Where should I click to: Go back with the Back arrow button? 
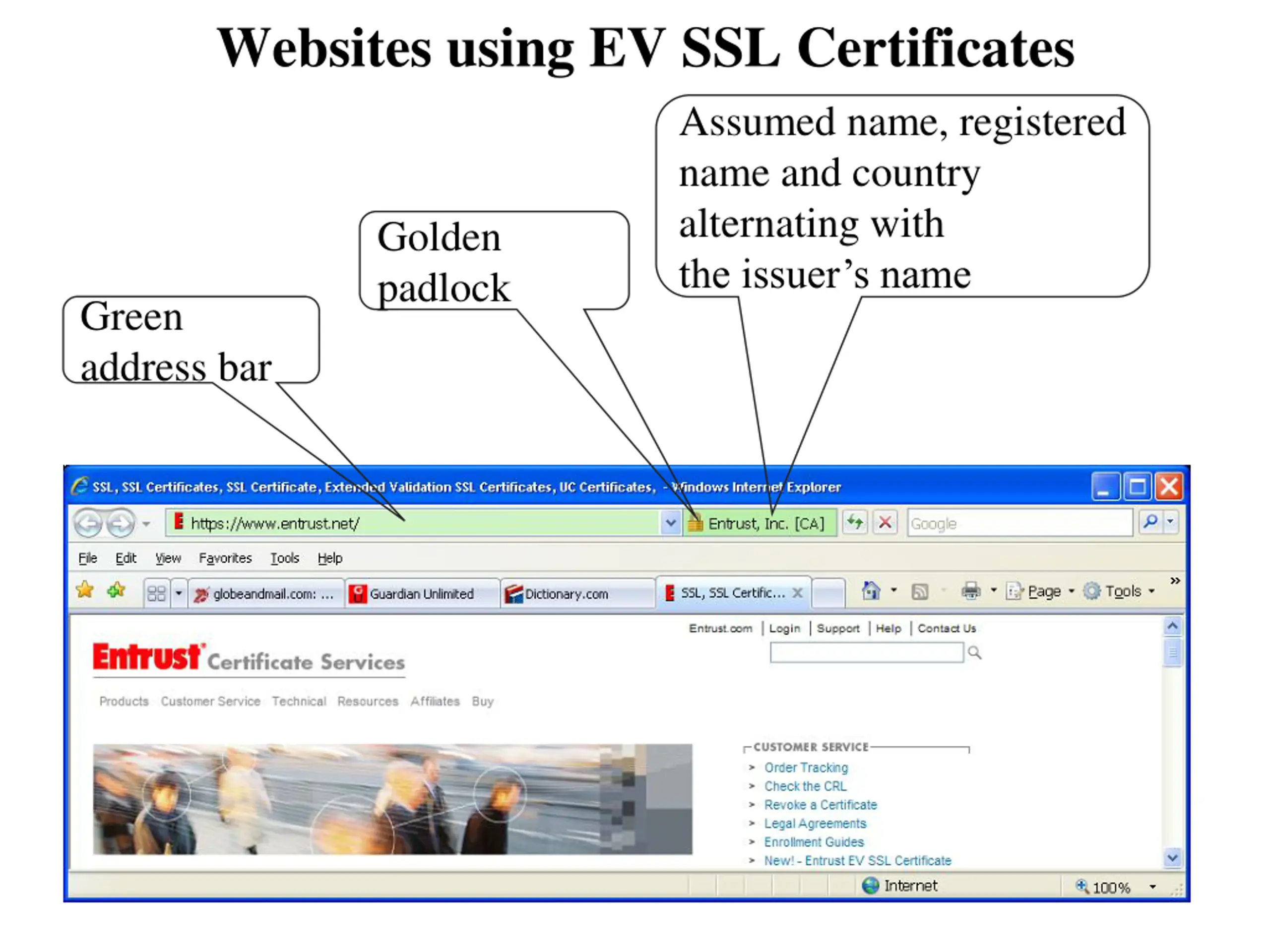88,523
